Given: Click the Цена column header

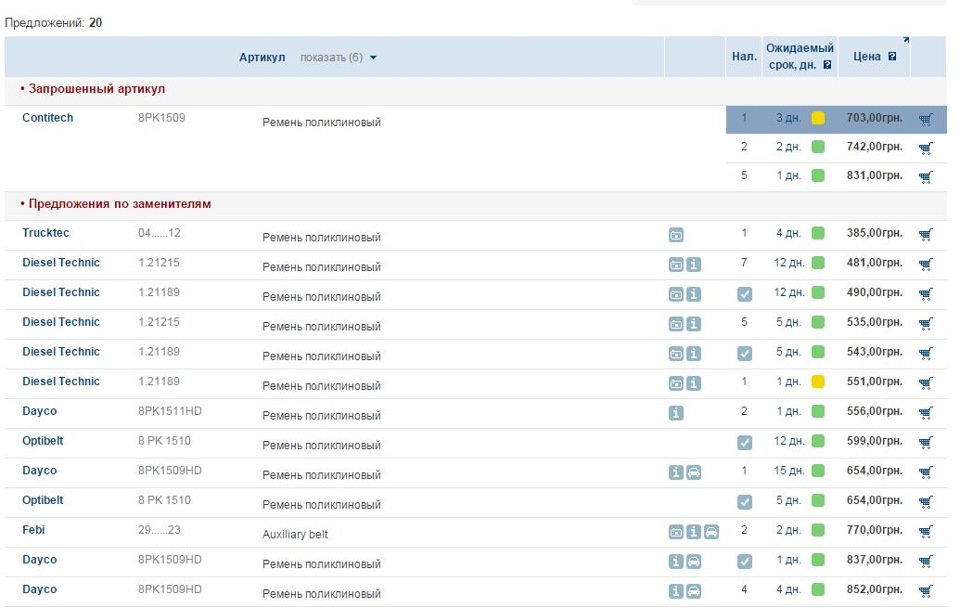Looking at the screenshot, I should pos(867,56).
